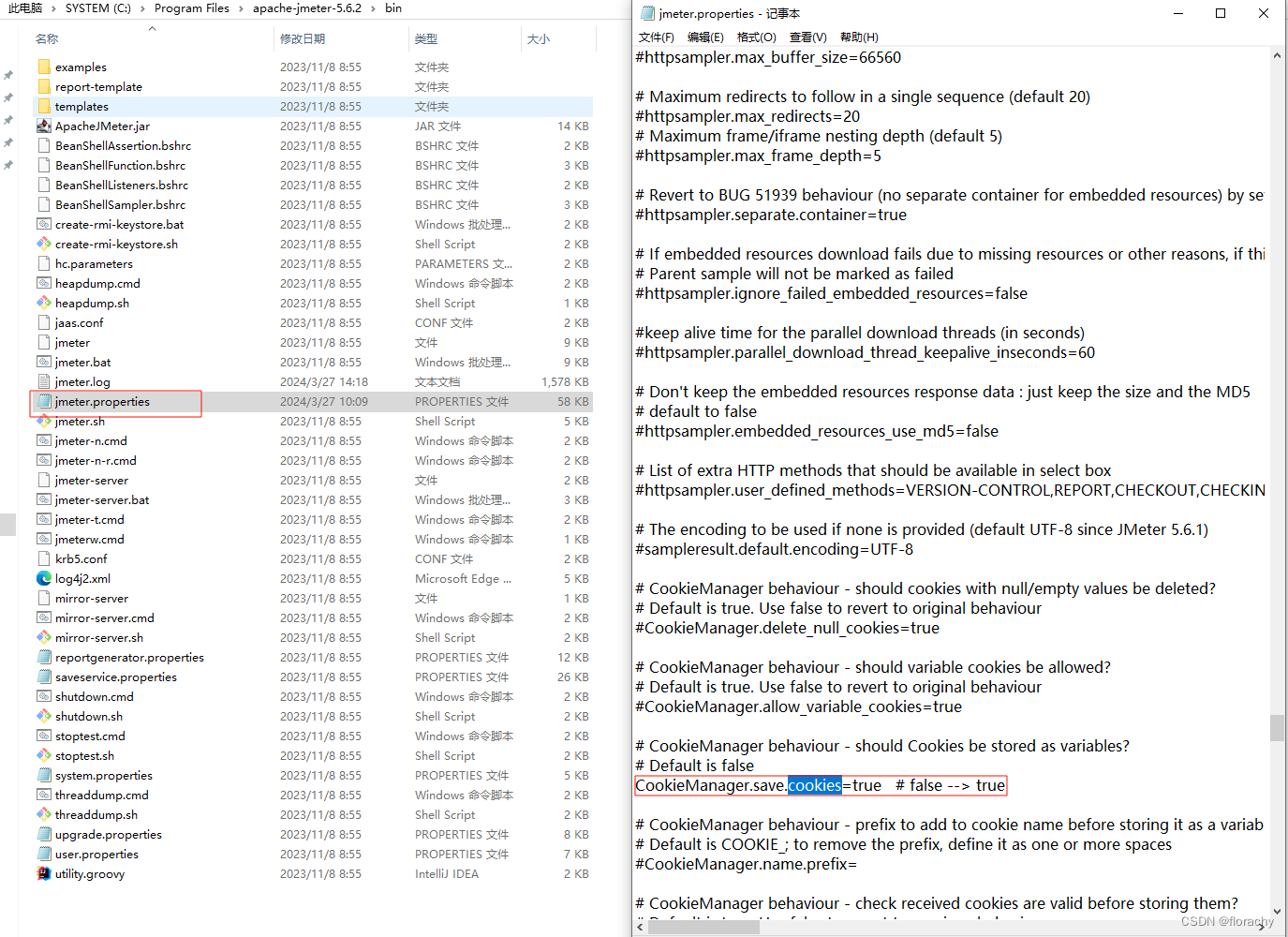
Task: Go to apache-jmeter-5.6.2 in breadcrumb path
Action: (x=307, y=8)
